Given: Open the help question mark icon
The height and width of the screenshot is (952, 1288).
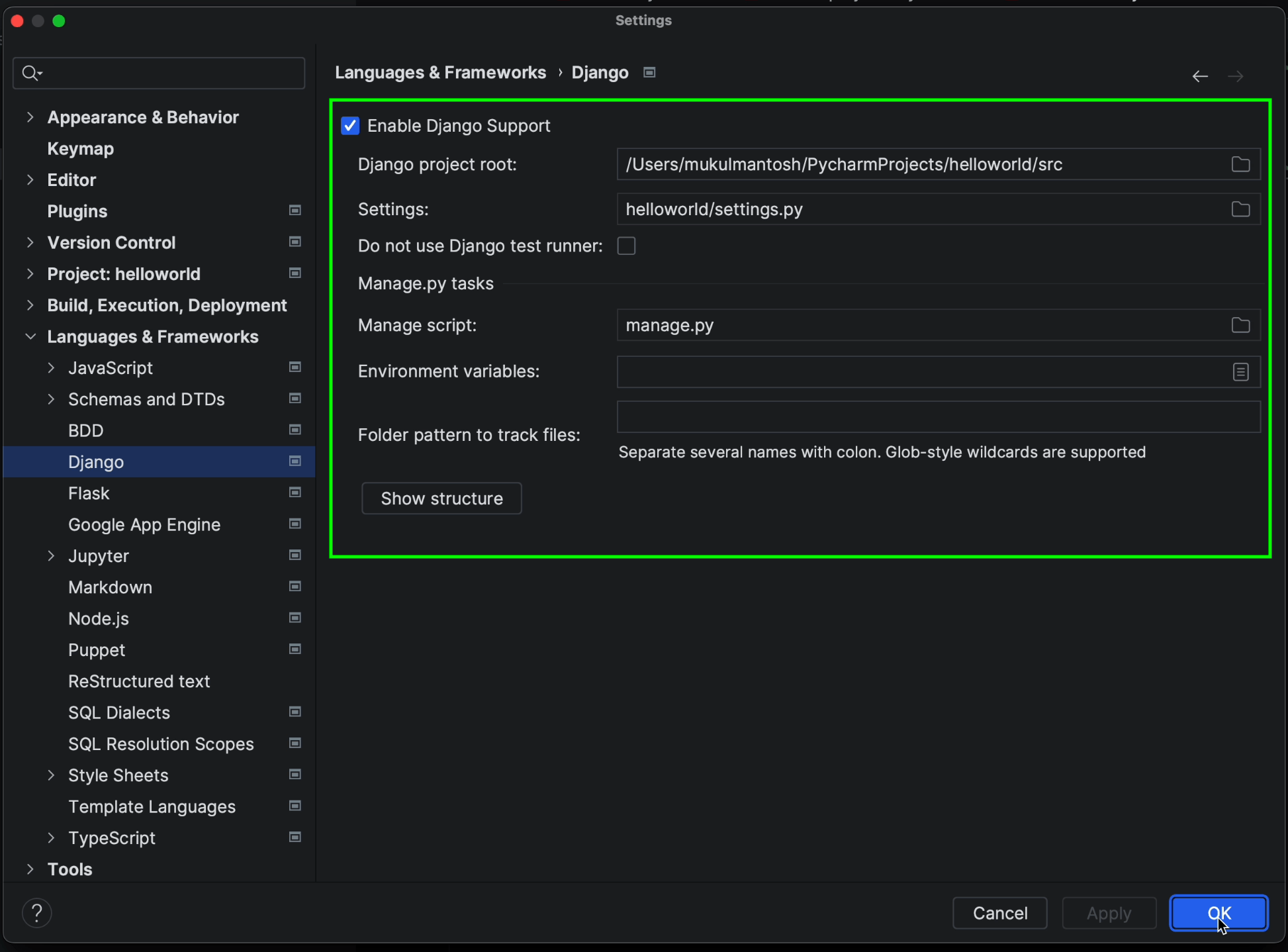Looking at the screenshot, I should 37,912.
